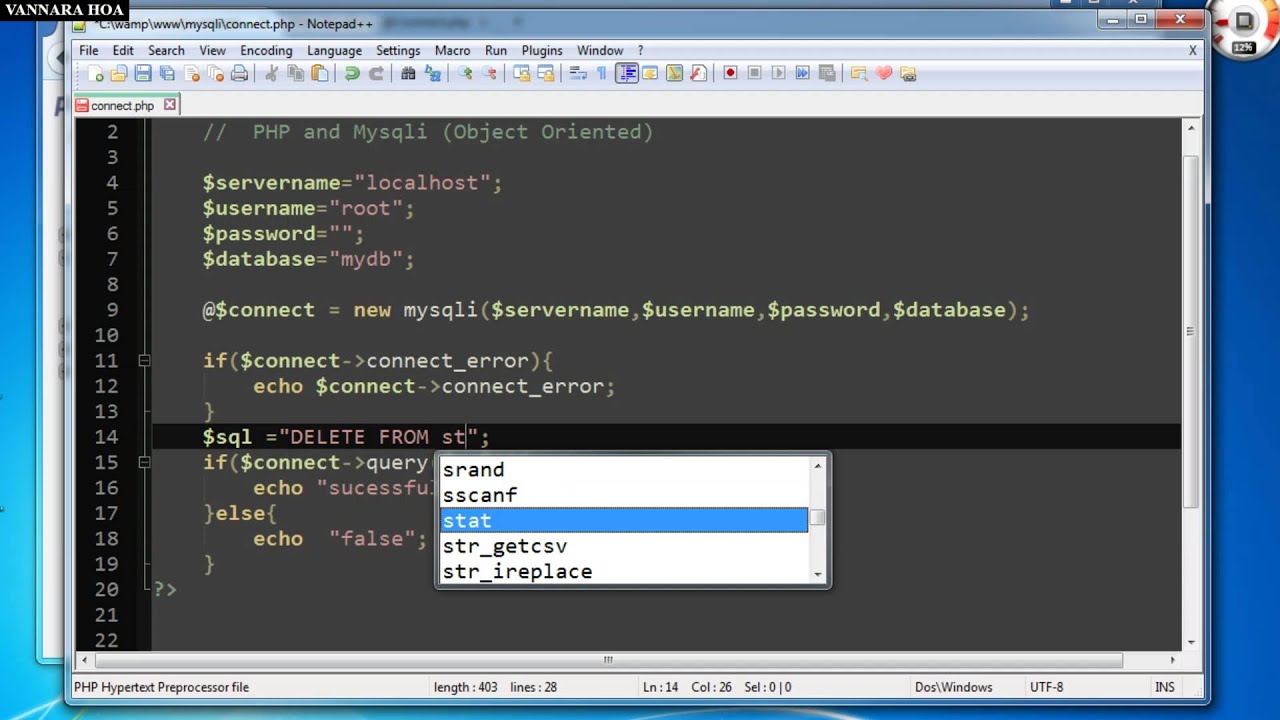Cut selection with the scissors icon
This screenshot has width=1280, height=720.
[271, 73]
